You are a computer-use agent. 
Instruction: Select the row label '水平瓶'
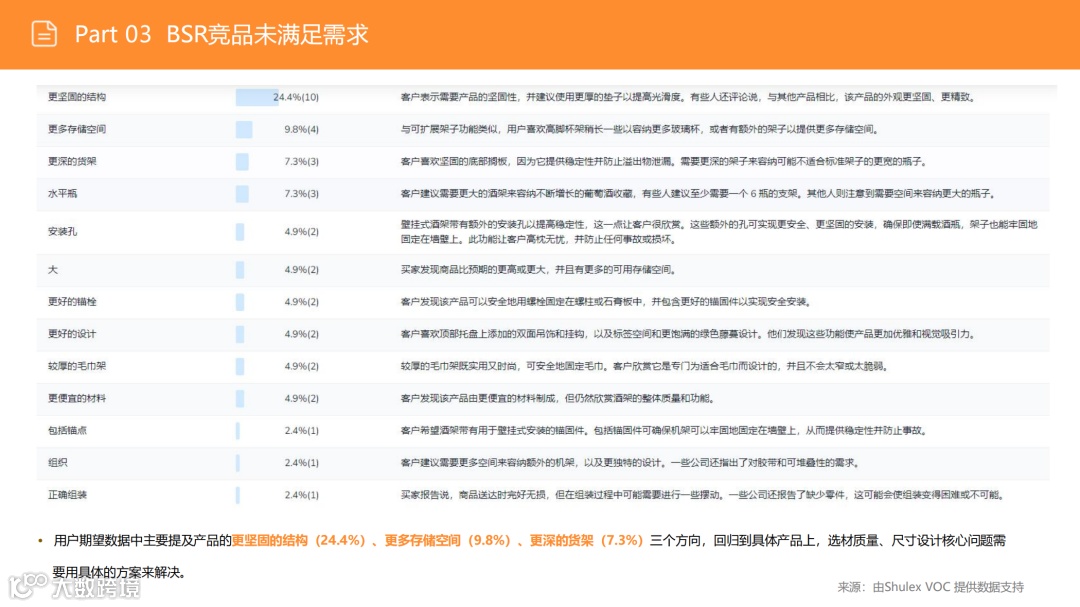click(x=62, y=194)
